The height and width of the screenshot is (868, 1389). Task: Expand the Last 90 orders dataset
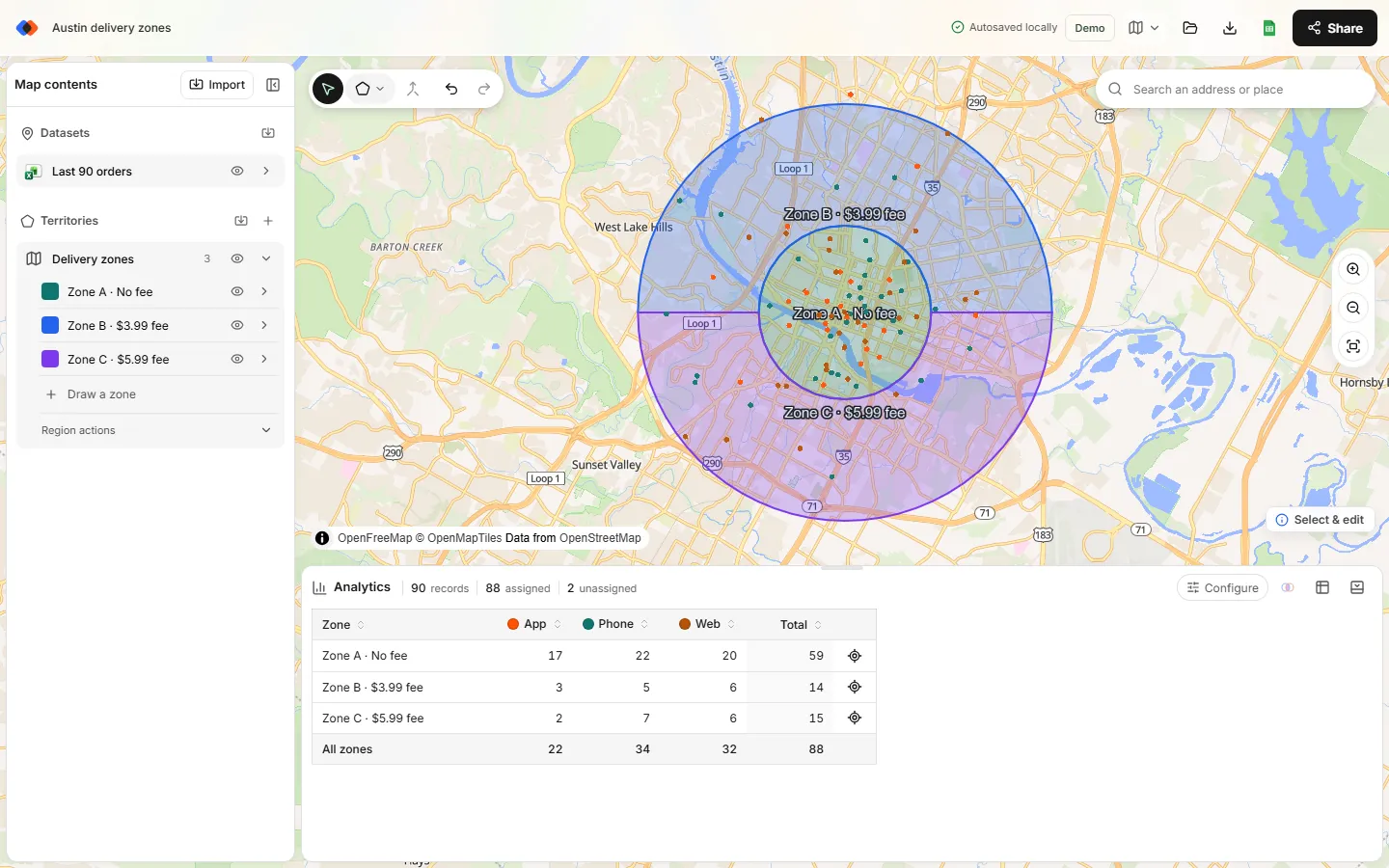265,172
